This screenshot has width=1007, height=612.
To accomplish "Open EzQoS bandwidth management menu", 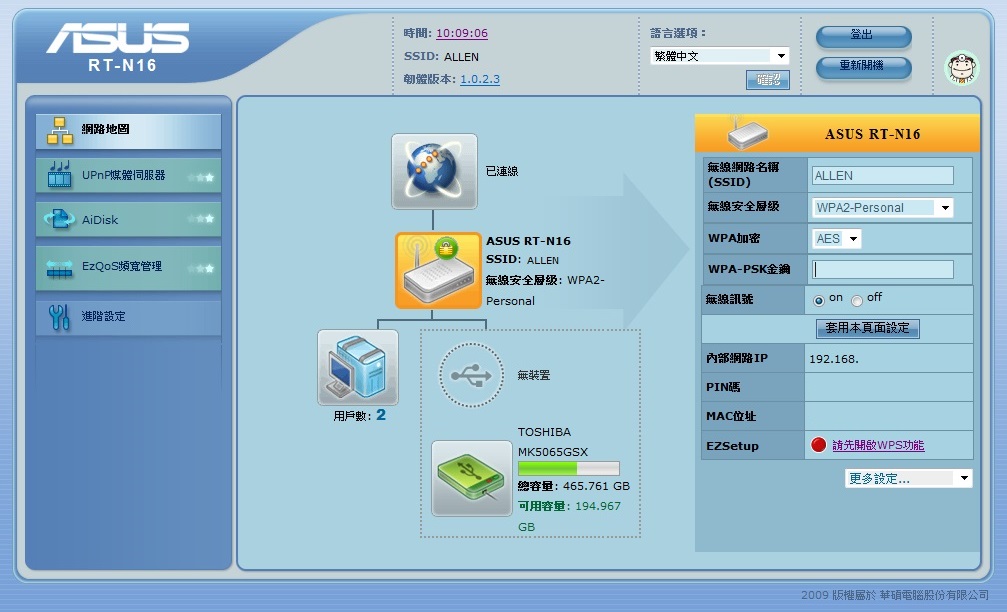I will coord(128,267).
